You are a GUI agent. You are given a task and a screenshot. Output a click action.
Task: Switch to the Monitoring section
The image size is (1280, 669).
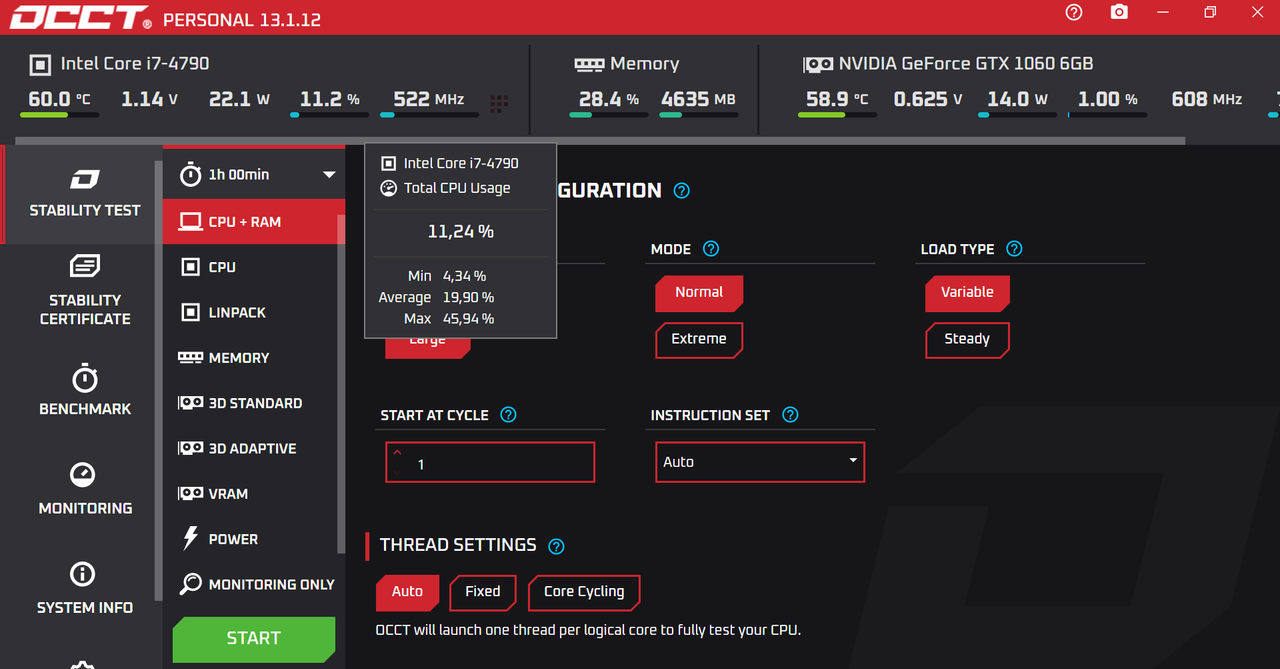85,490
